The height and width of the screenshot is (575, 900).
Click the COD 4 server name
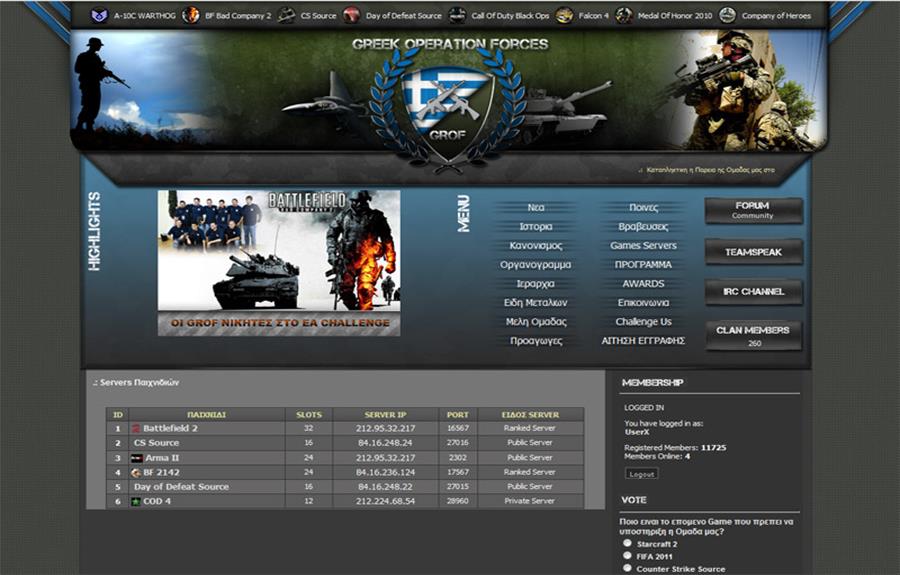[157, 502]
